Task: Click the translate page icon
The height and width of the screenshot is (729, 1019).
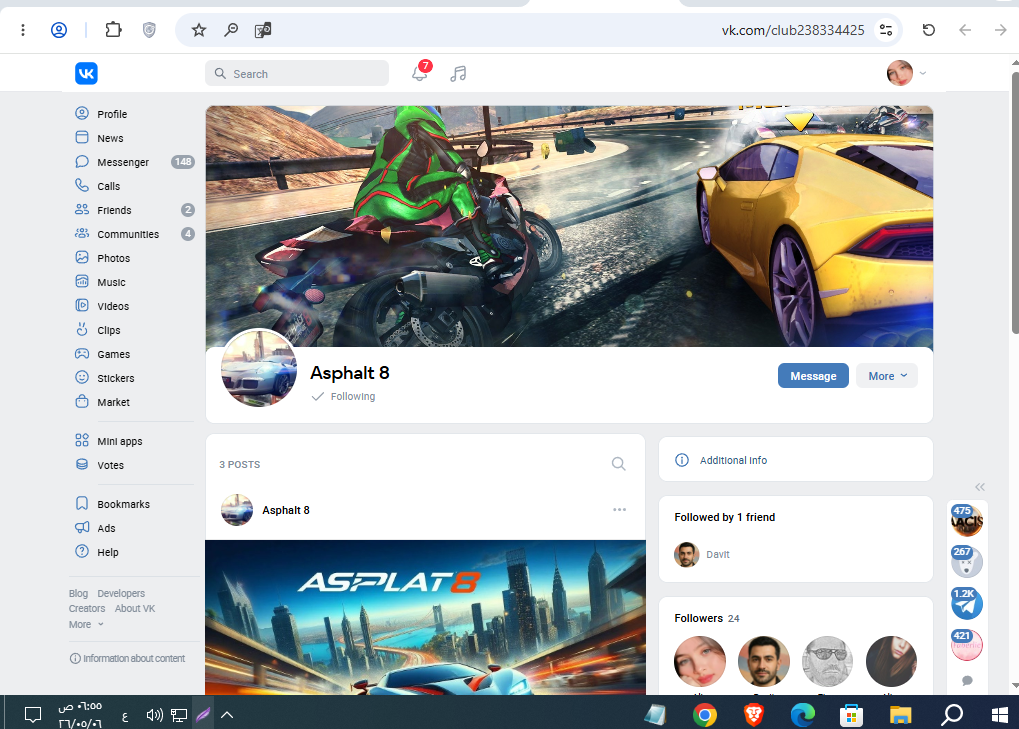Action: click(x=263, y=30)
